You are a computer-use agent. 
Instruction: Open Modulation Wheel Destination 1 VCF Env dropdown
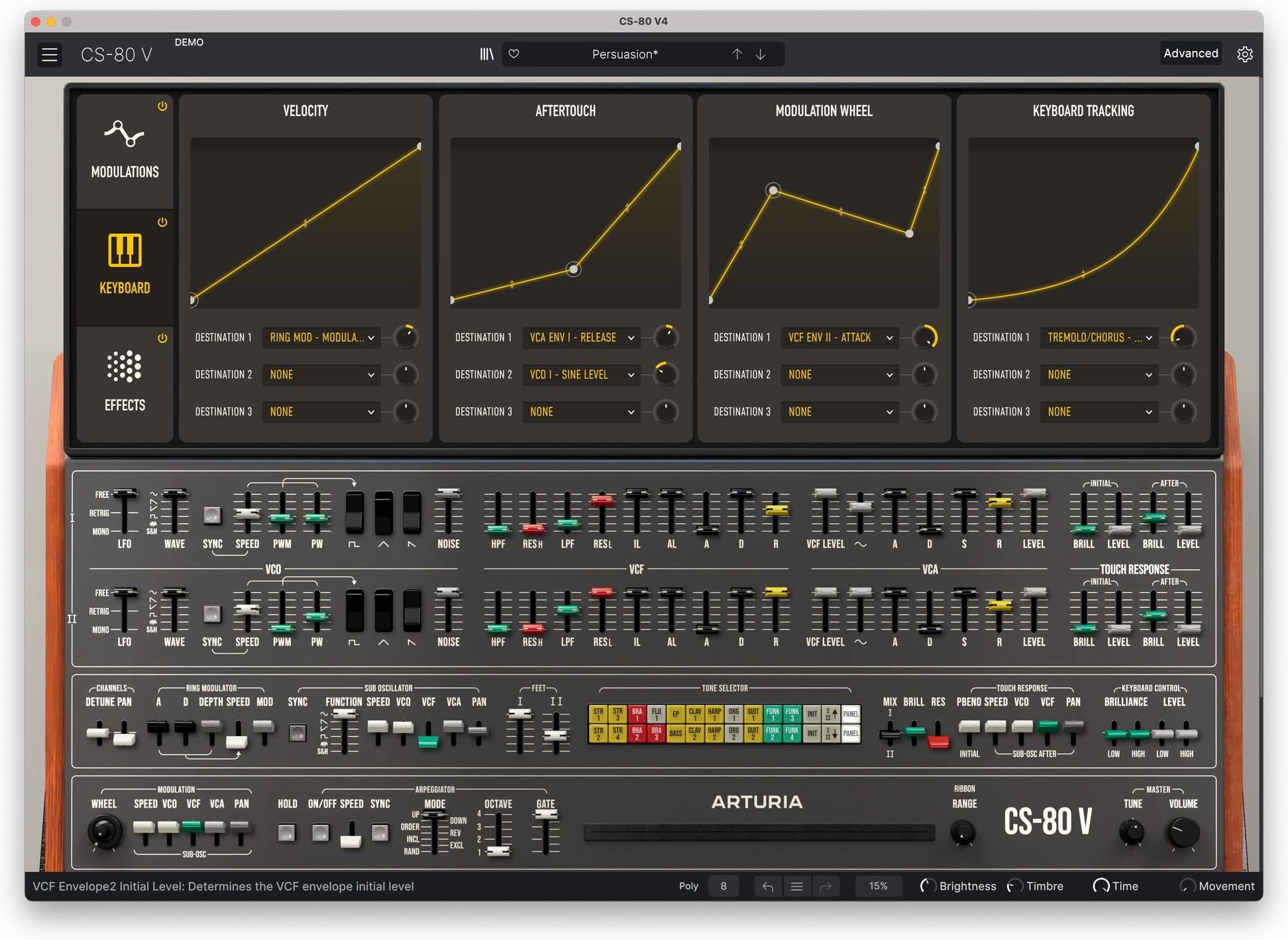coord(839,338)
